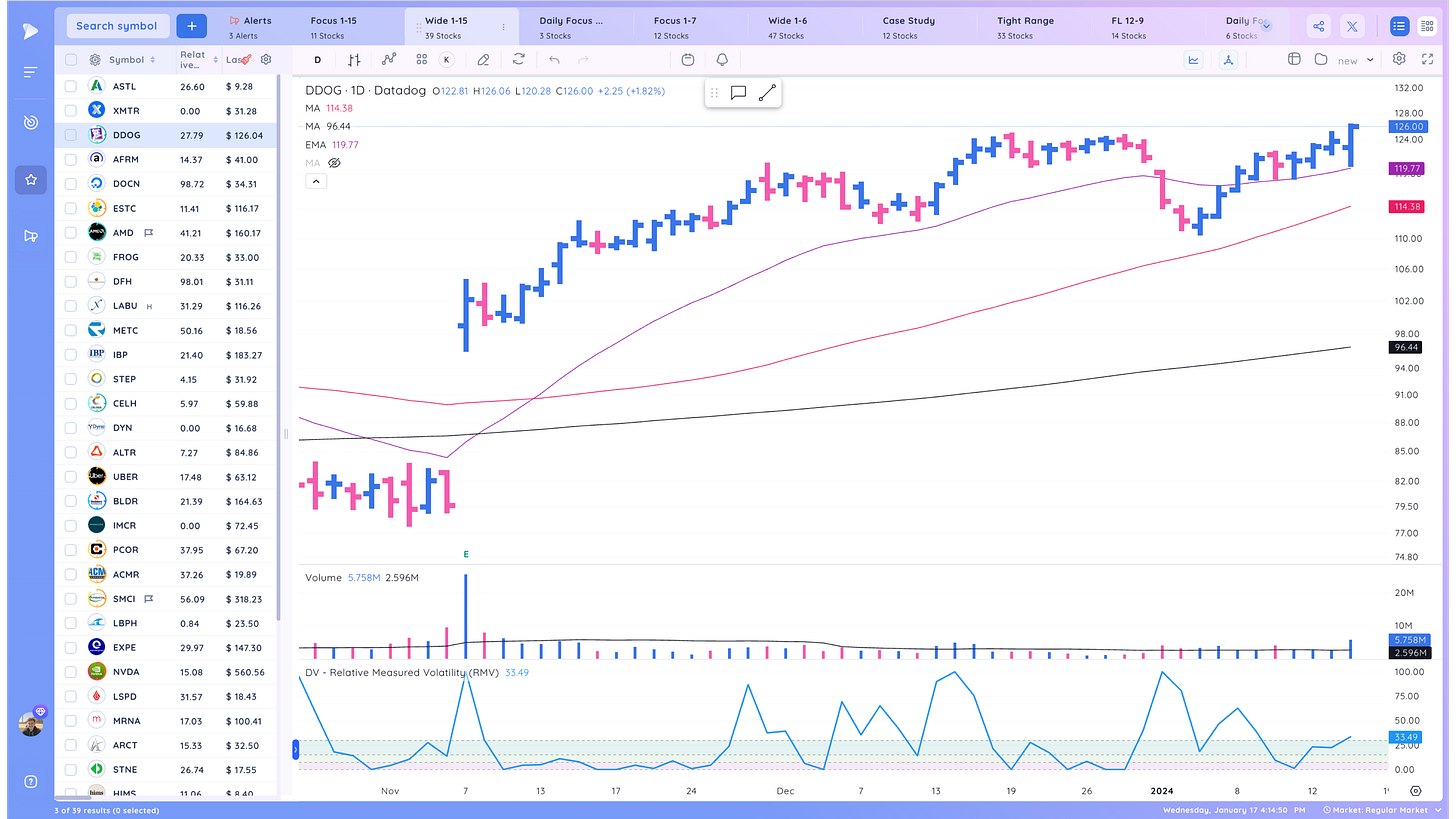Toggle the branching tree-shaped icon in the chart toolbar

[x=1228, y=60]
